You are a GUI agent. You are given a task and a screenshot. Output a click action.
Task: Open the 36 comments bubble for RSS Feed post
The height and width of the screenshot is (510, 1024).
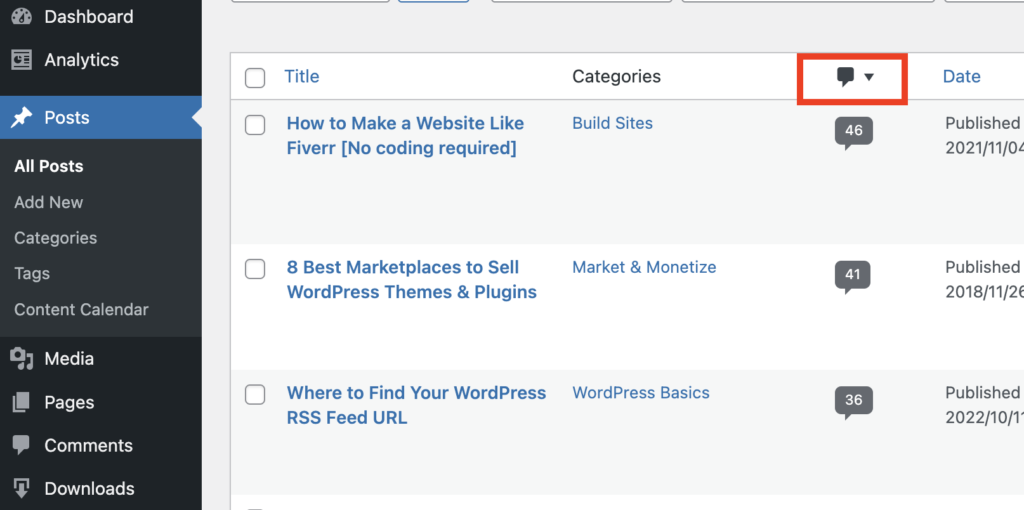(x=854, y=402)
